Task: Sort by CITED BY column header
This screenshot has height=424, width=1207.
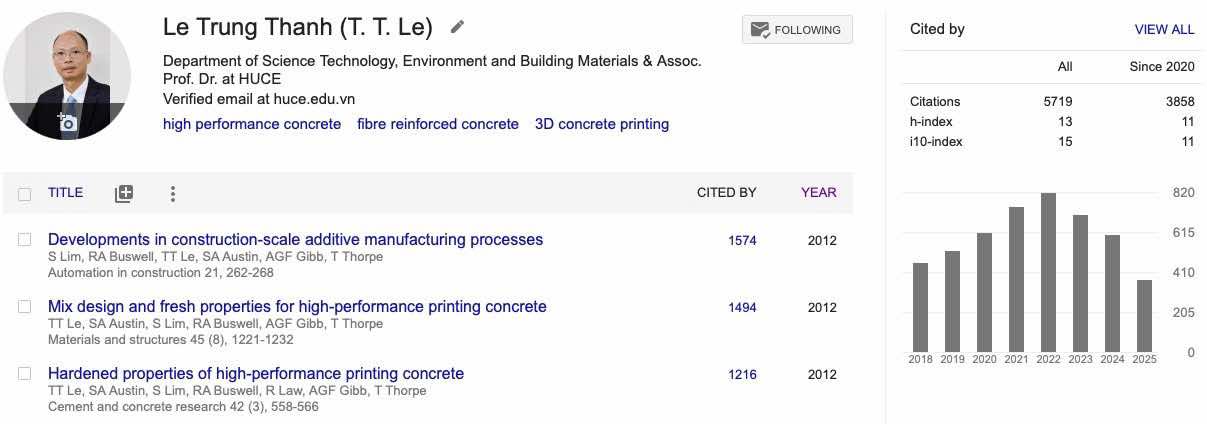Action: pyautogui.click(x=726, y=193)
